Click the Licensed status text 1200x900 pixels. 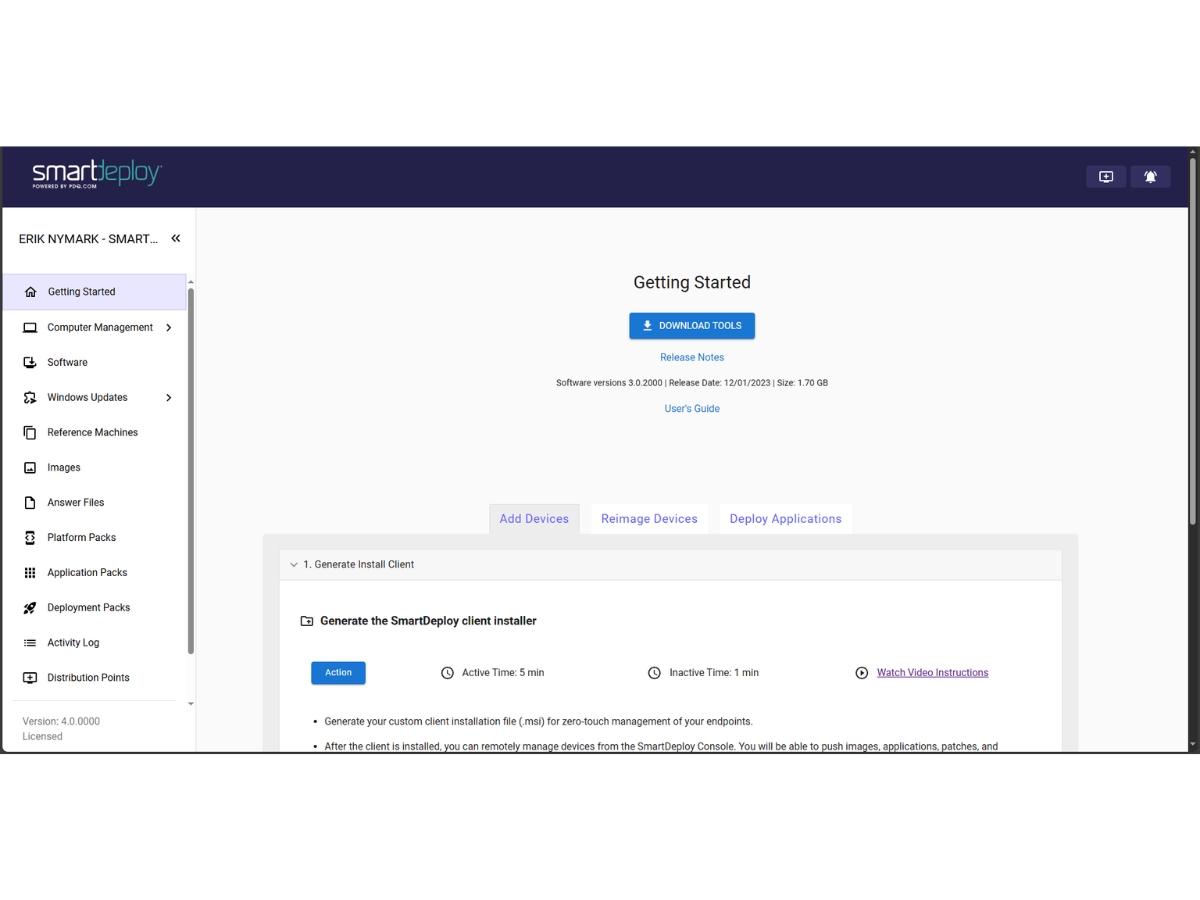42,736
